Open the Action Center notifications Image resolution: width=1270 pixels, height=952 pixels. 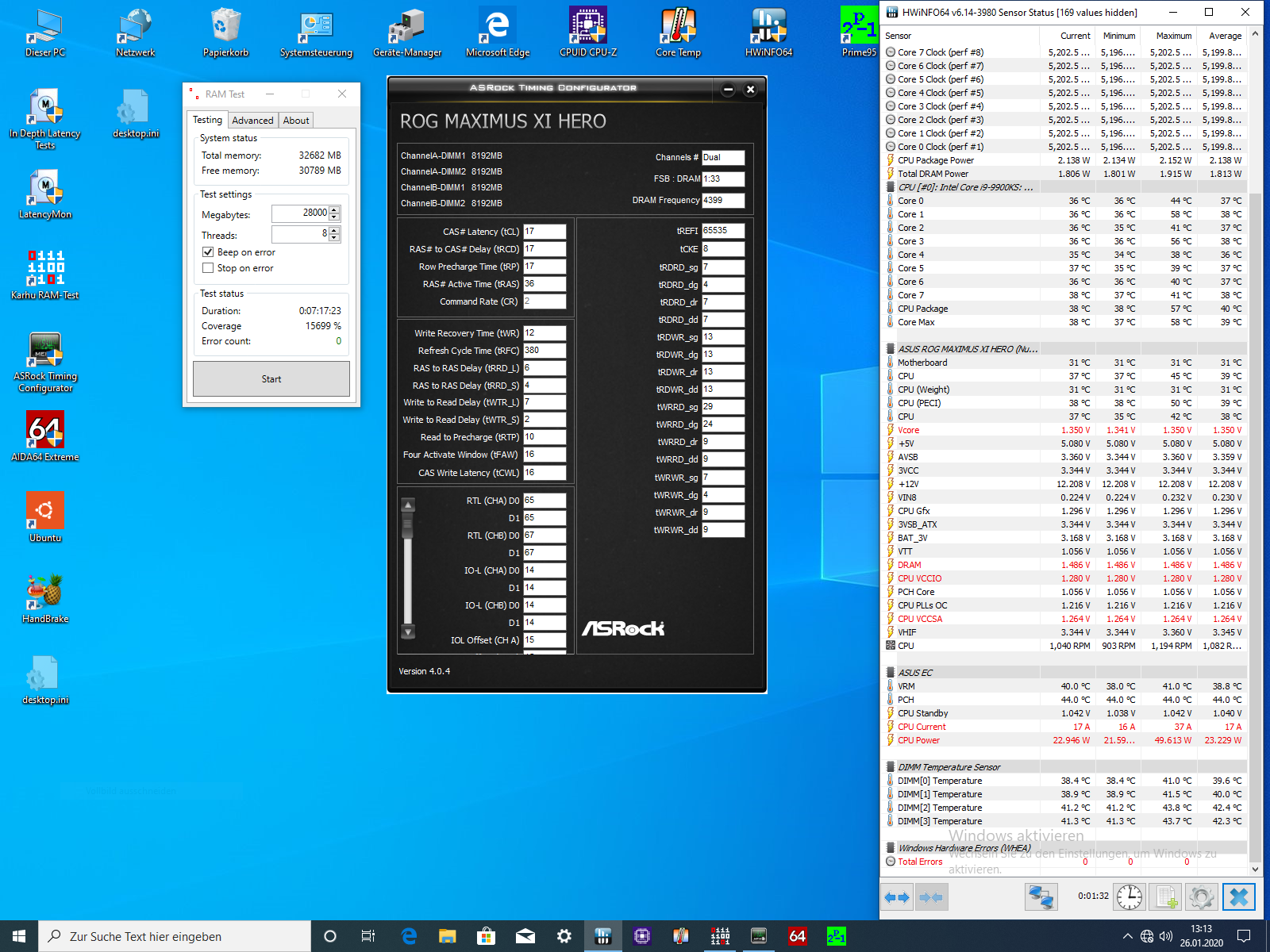pyautogui.click(x=1244, y=936)
